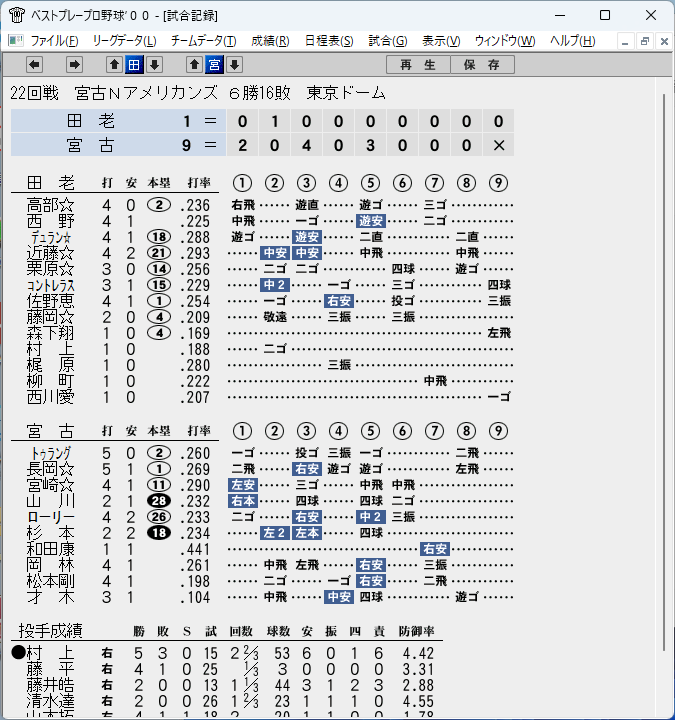This screenshot has width=675, height=720.
Task: Click 山川's highlighted 右本 home run result
Action: [243, 501]
